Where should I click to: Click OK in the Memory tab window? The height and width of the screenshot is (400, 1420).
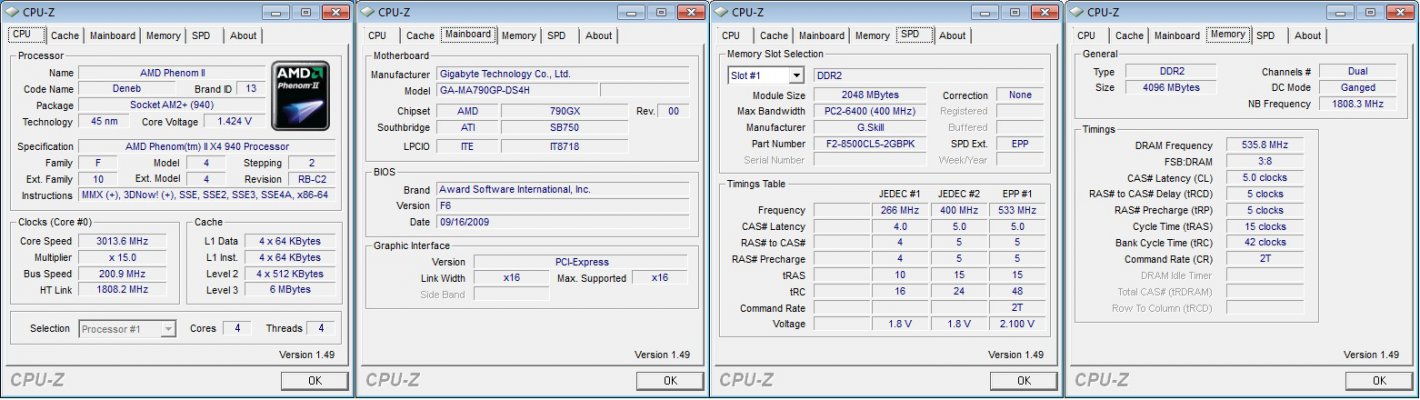1378,380
